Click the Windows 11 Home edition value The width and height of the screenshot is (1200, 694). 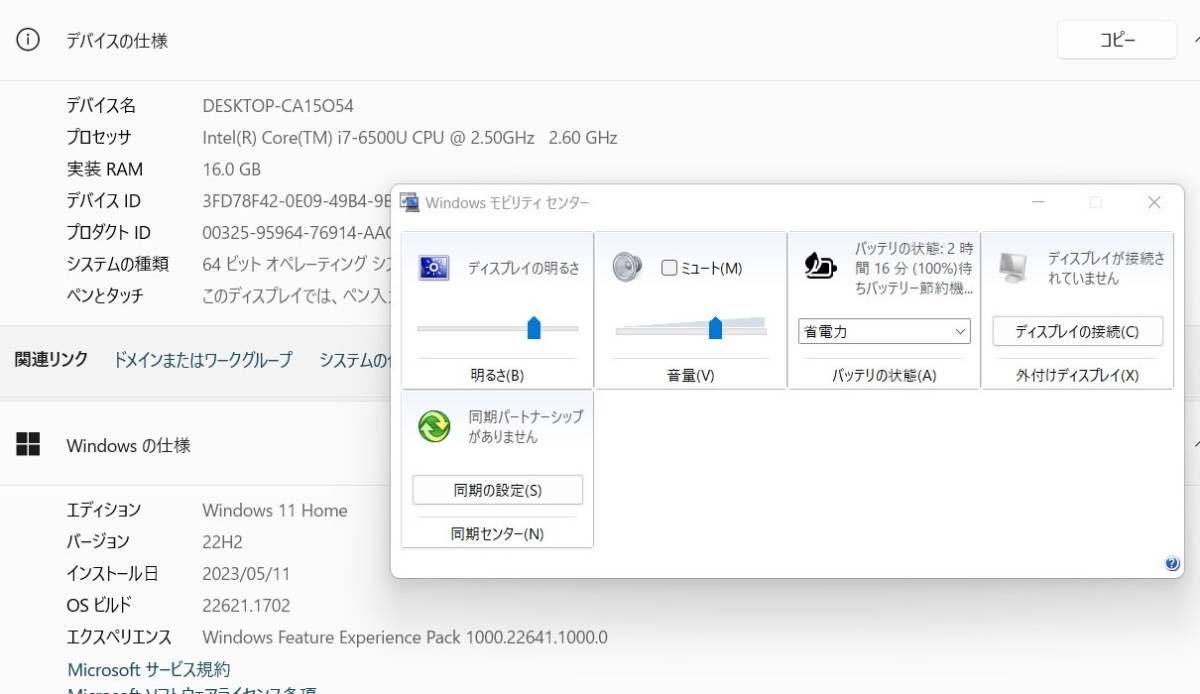(275, 510)
